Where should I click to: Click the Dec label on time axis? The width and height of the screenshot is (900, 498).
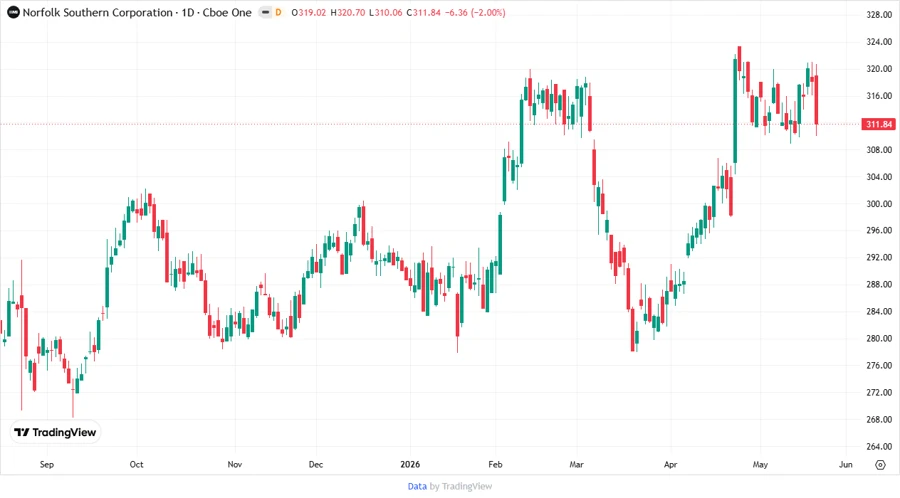(316, 464)
